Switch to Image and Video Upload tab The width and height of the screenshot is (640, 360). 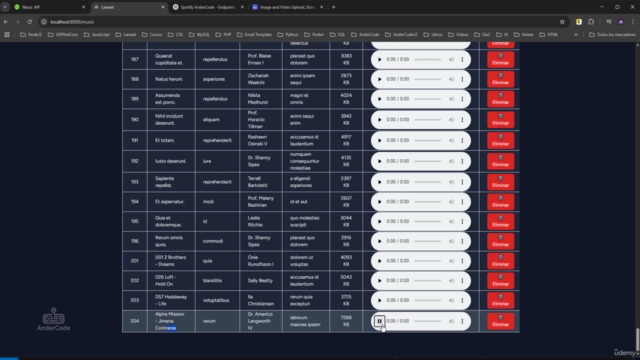[287, 7]
